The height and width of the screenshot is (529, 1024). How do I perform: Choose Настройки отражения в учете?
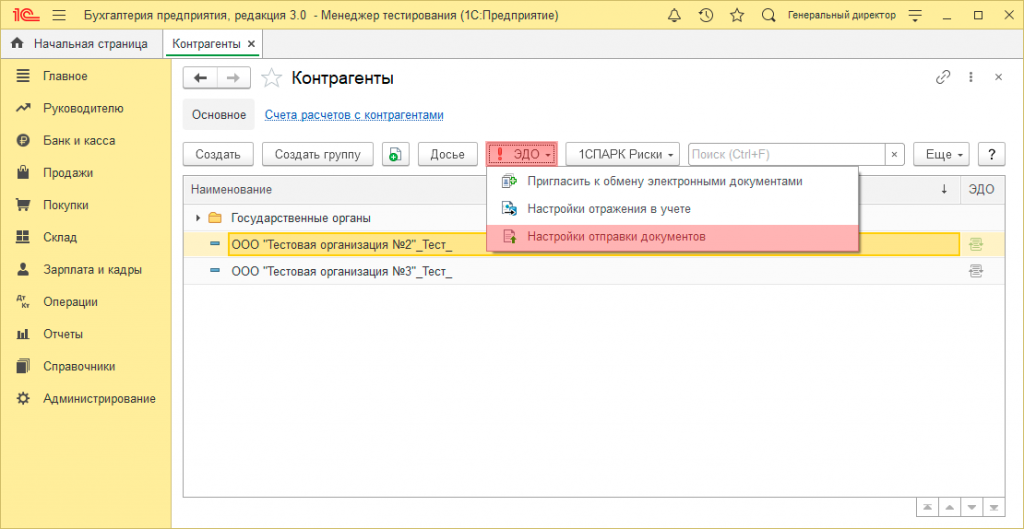point(672,209)
